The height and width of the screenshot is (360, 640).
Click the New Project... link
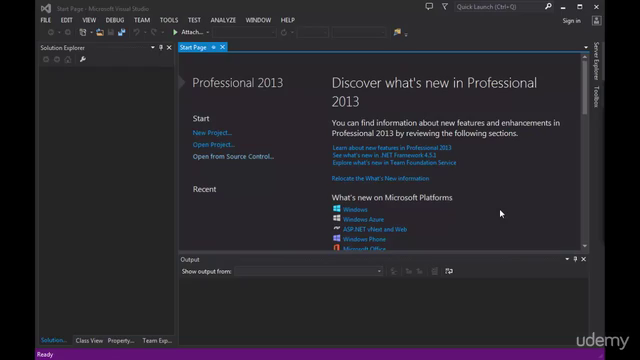[x=212, y=133]
